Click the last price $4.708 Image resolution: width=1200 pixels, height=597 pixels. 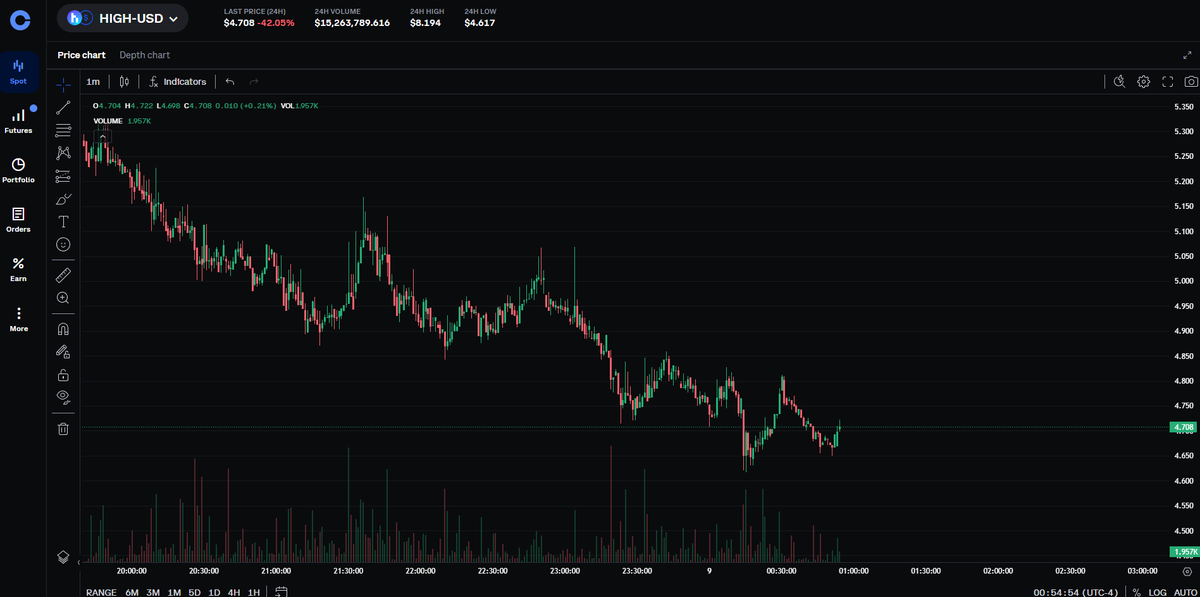pyautogui.click(x=239, y=23)
